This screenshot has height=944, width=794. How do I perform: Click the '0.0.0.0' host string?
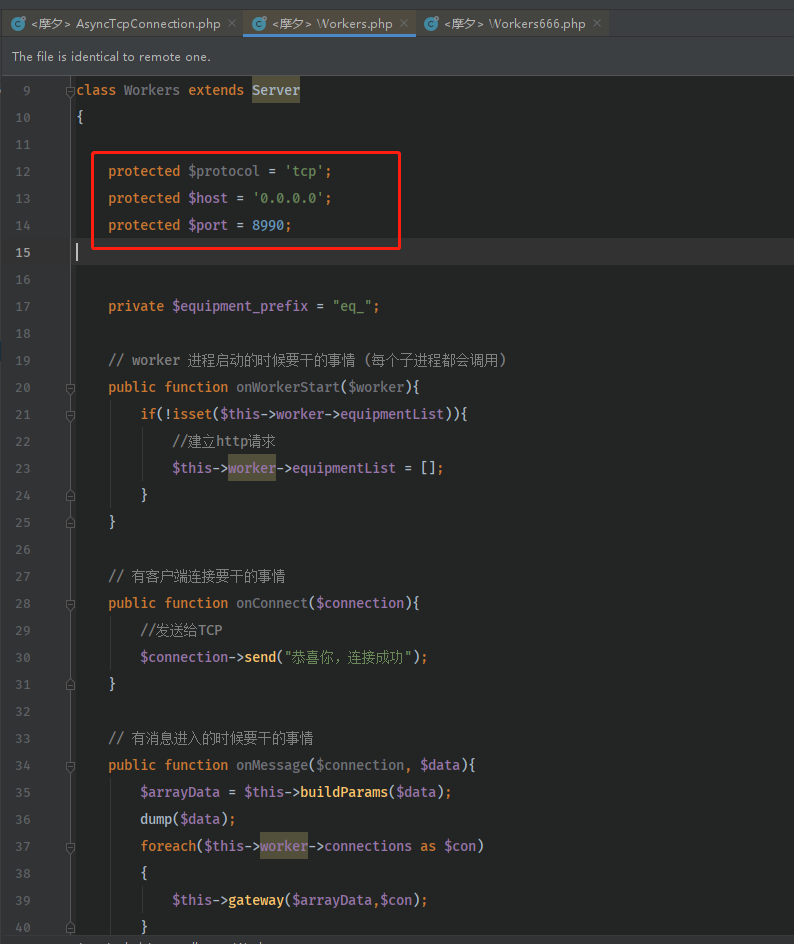pos(288,198)
